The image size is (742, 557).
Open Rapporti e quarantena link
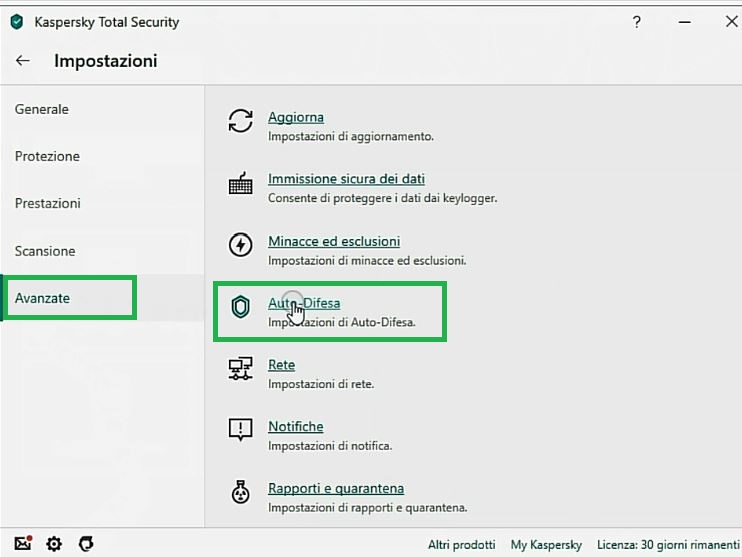(336, 488)
